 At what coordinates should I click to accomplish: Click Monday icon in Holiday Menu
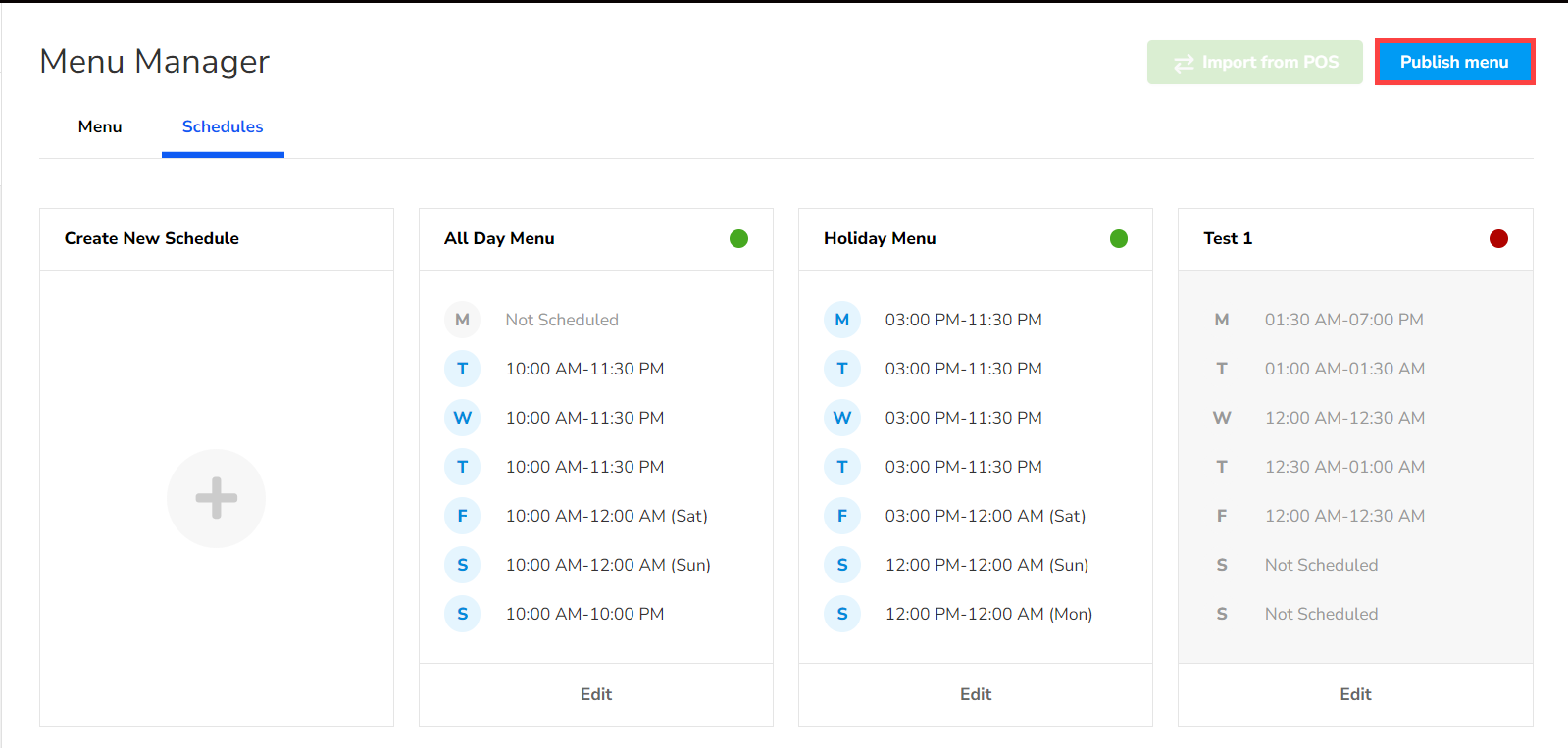841,320
